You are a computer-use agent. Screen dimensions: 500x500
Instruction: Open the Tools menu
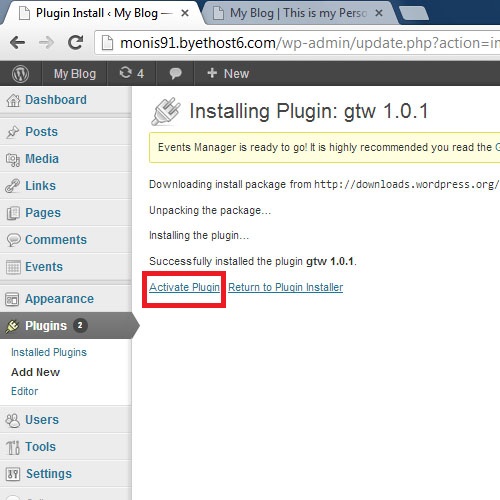tap(40, 447)
